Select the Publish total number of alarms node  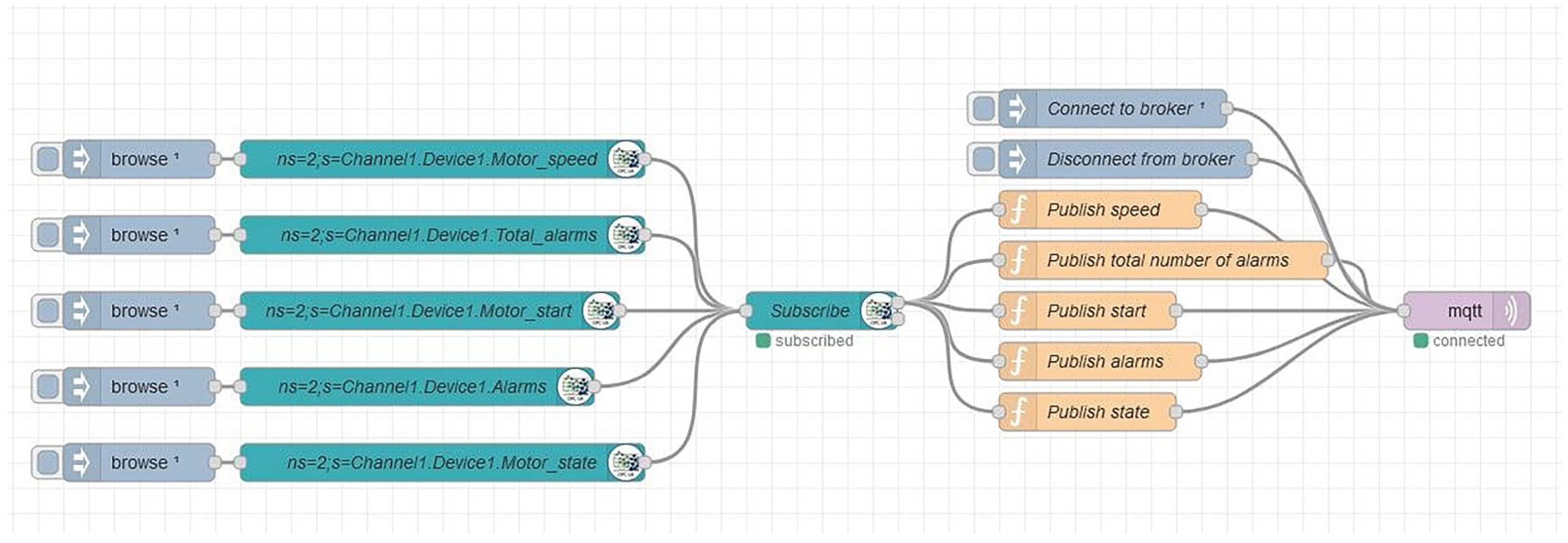click(1168, 261)
